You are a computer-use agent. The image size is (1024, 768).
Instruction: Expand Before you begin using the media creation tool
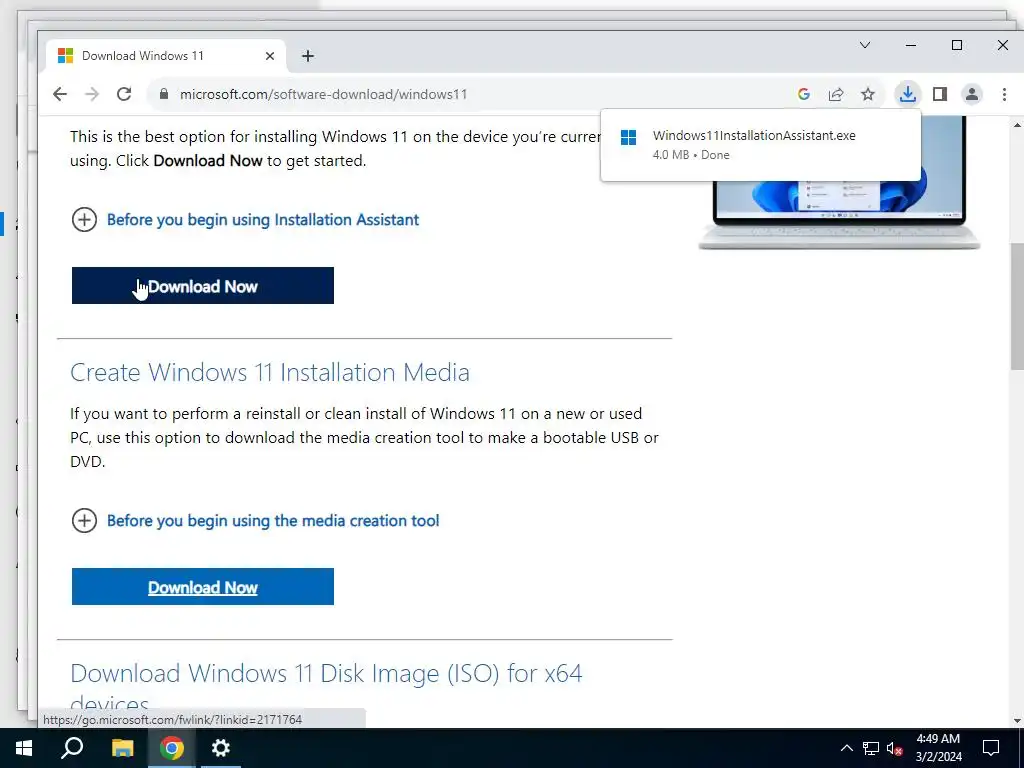273,520
